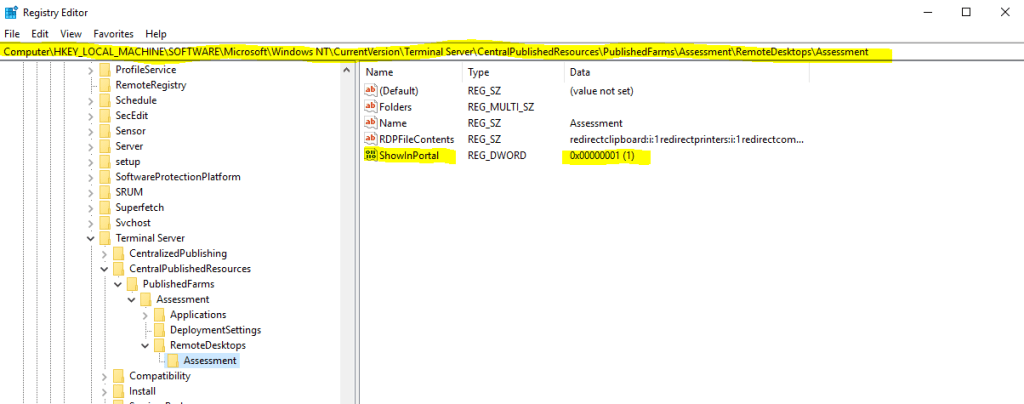Screen dimensions: 1024x404
Task: Expand the setup key
Action: [91, 162]
